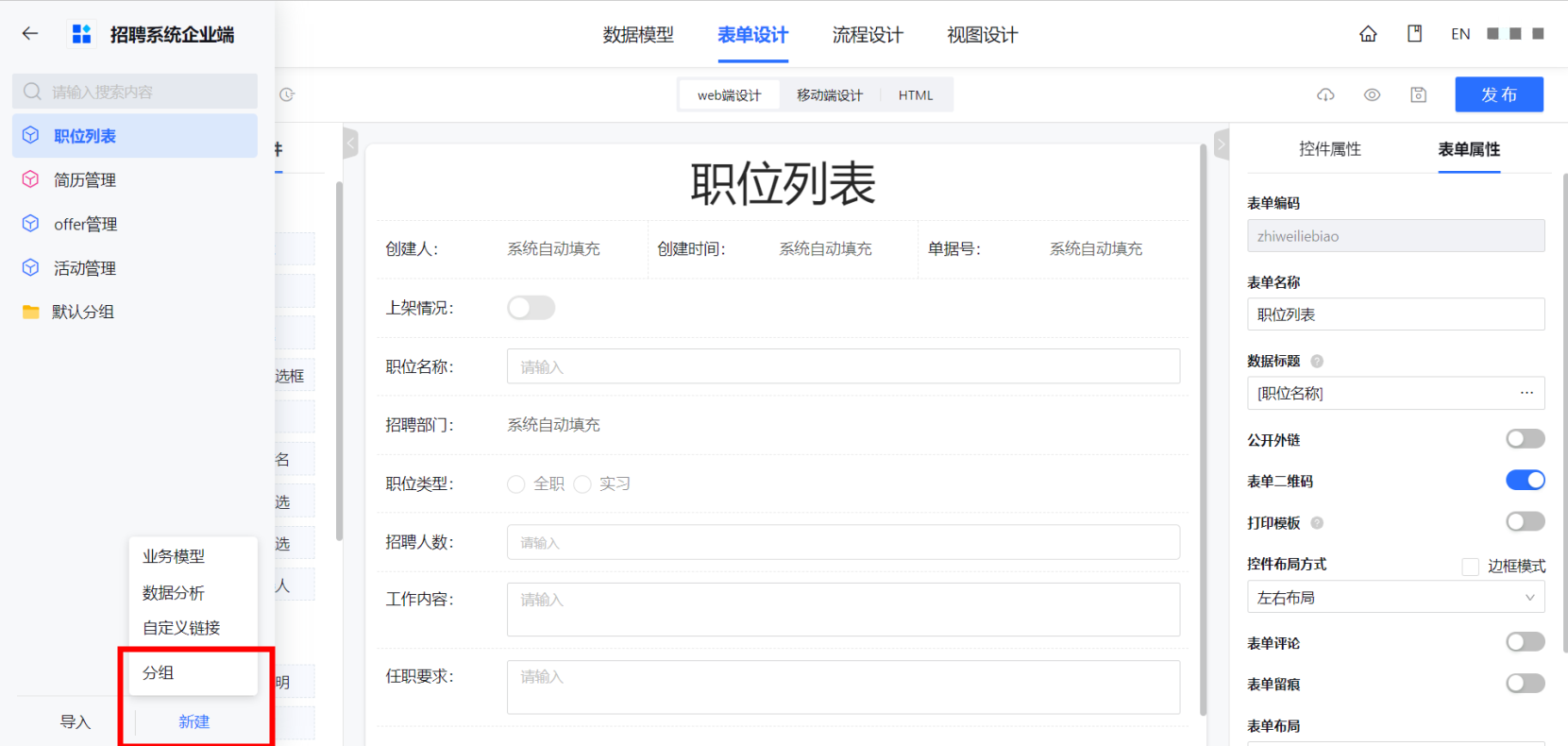Click the 默认分组 folder icon
This screenshot has height=746, width=1568.
click(31, 312)
